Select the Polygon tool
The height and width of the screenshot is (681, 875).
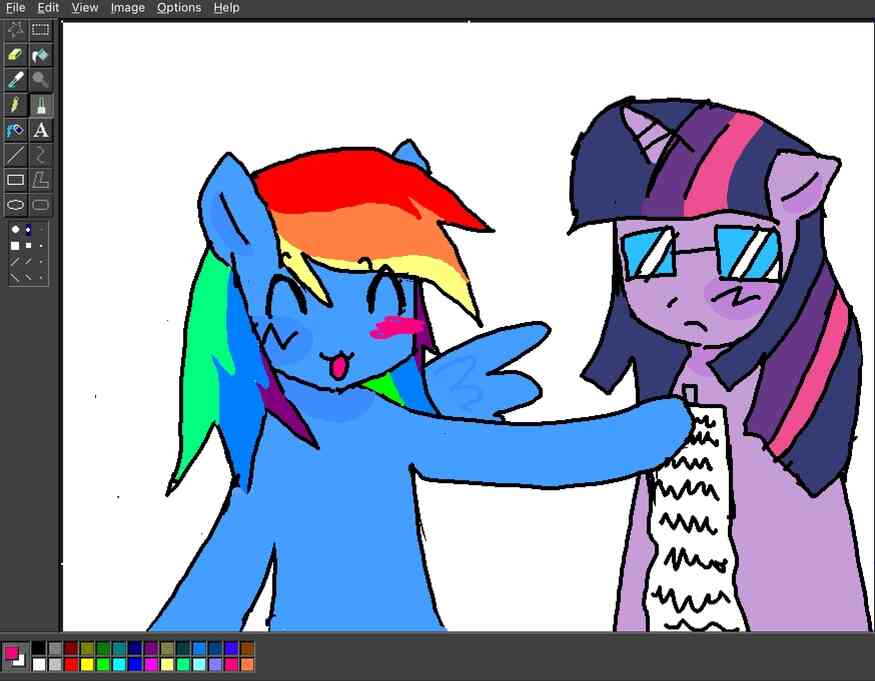tap(40, 180)
